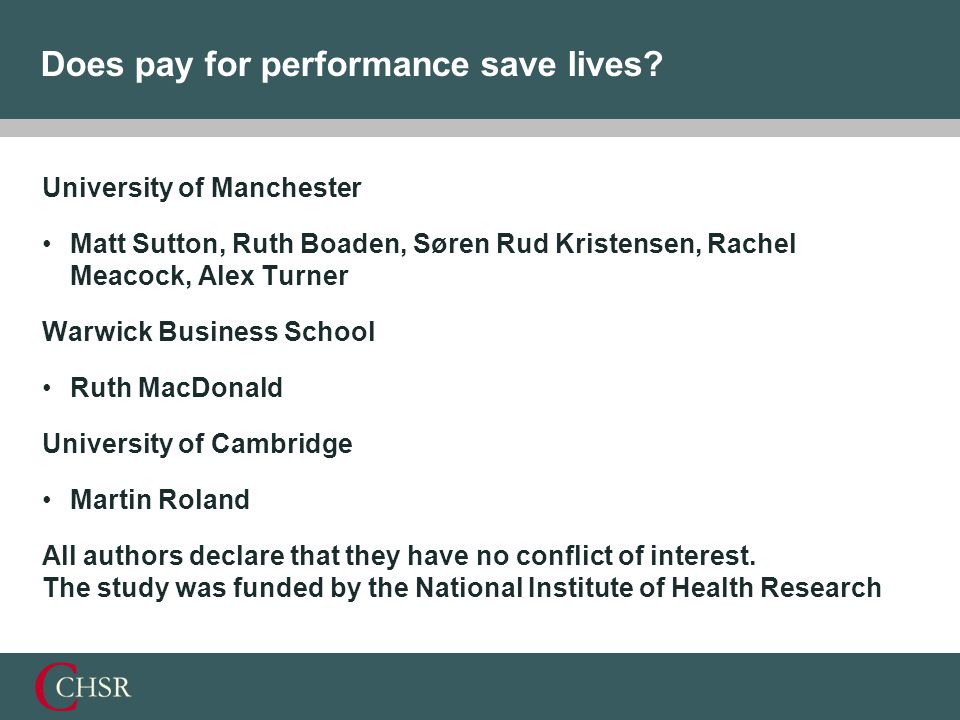Click the conflict of interest statement
The image size is (960, 720).
(x=399, y=557)
